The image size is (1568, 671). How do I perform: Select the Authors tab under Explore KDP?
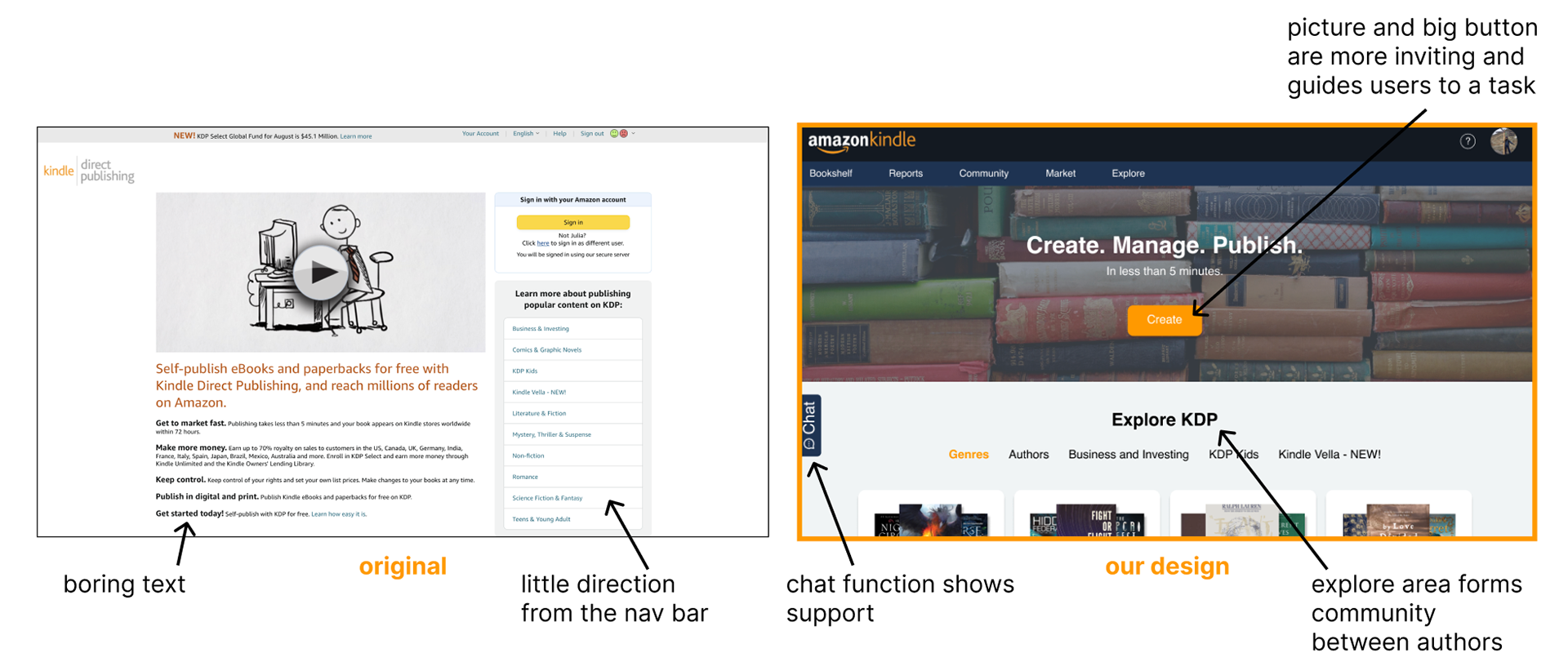(1028, 455)
